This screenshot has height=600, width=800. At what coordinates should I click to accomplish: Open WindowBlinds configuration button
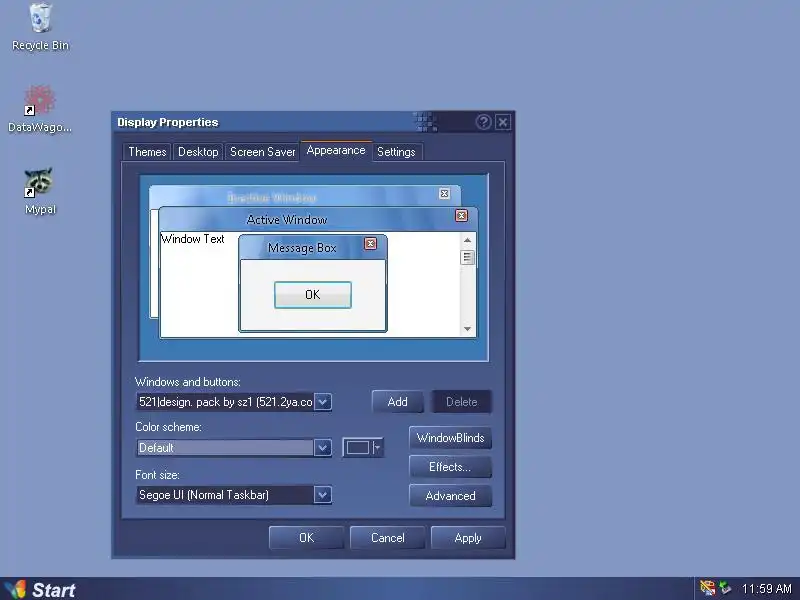point(451,438)
